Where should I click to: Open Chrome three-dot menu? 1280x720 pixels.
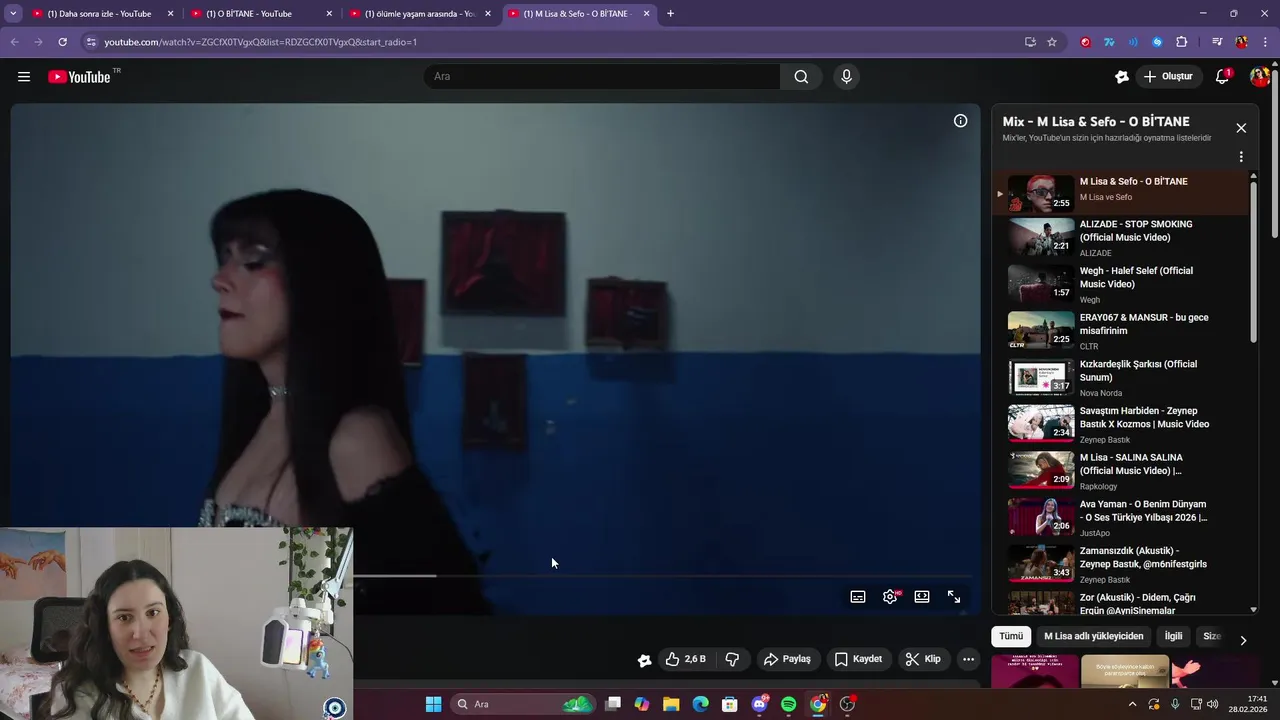pos(1265,42)
